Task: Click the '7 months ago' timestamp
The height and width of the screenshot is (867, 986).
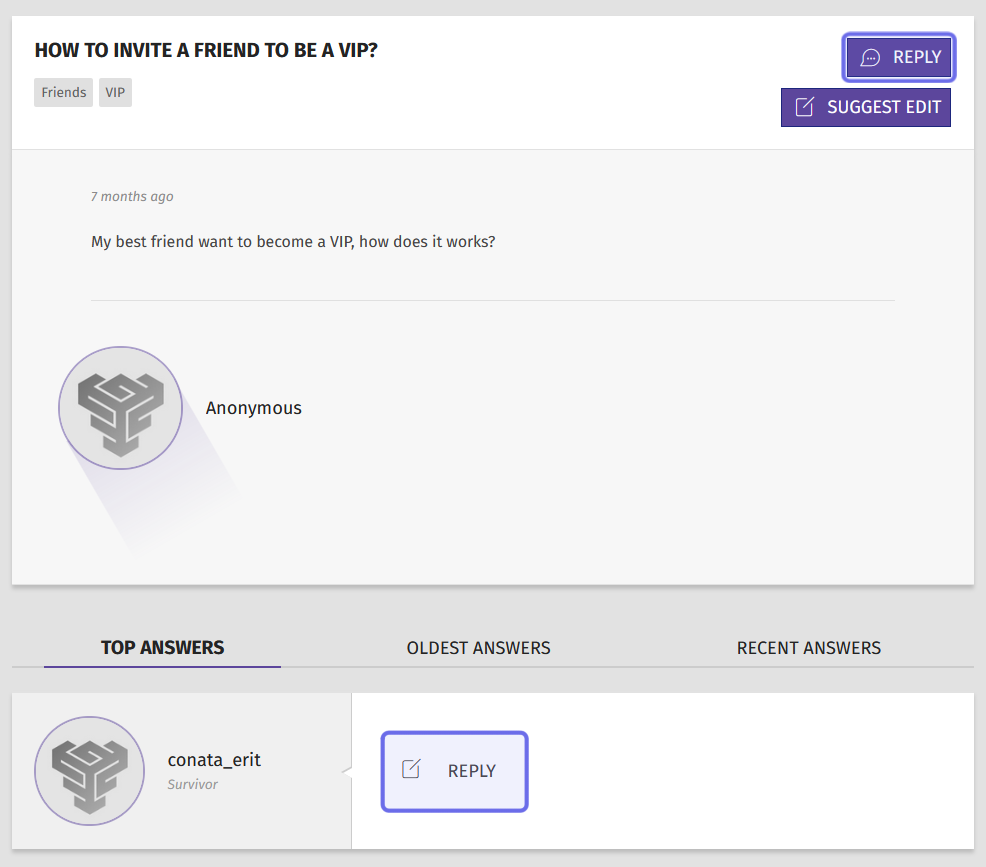Action: point(132,197)
